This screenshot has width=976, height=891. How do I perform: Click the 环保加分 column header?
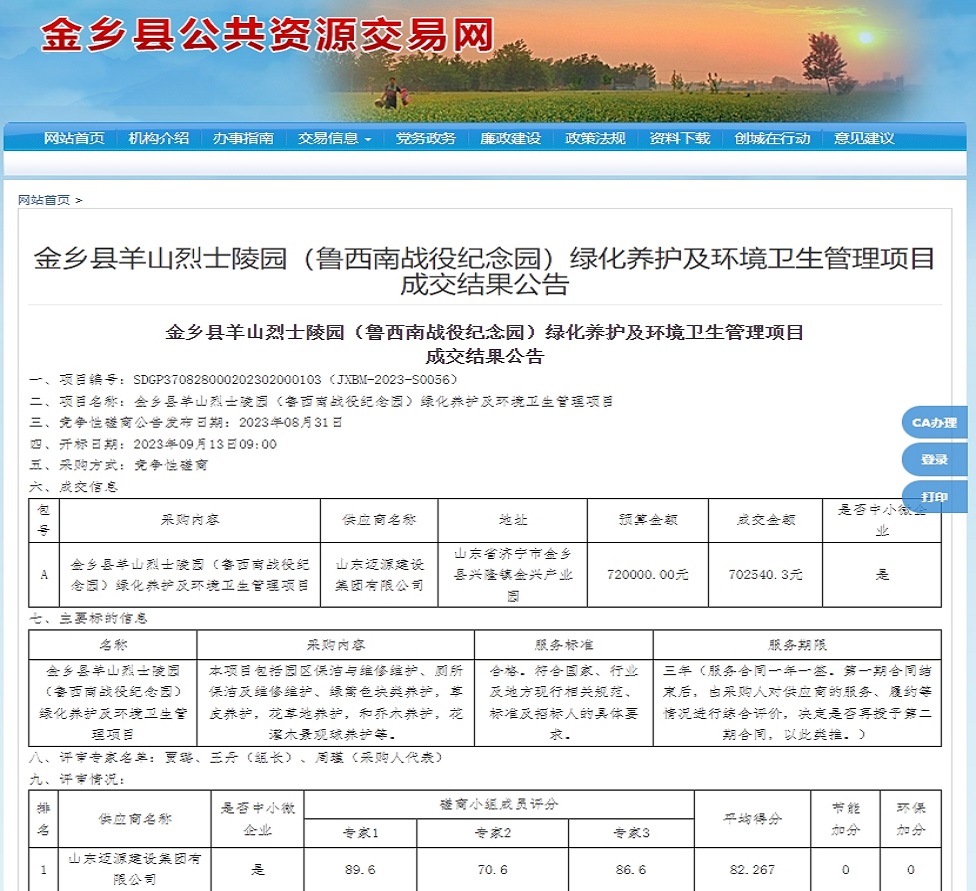tap(911, 819)
